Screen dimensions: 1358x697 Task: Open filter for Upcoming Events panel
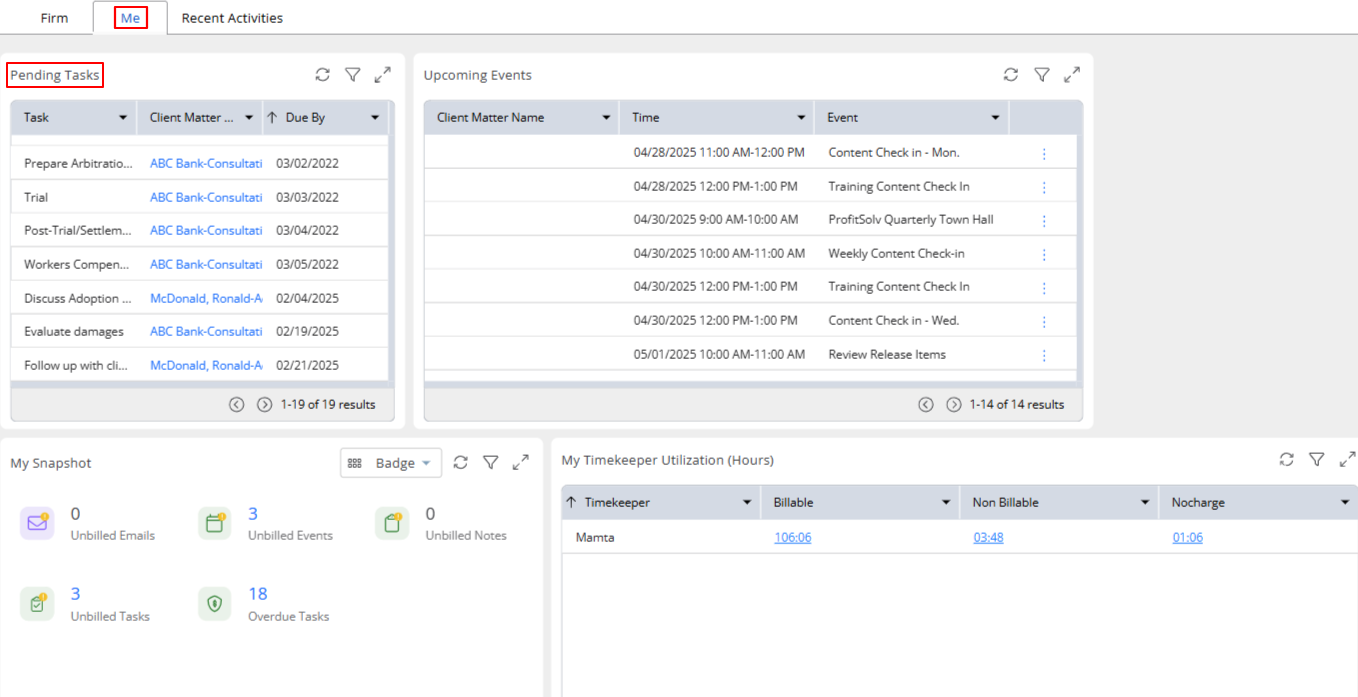(1041, 75)
